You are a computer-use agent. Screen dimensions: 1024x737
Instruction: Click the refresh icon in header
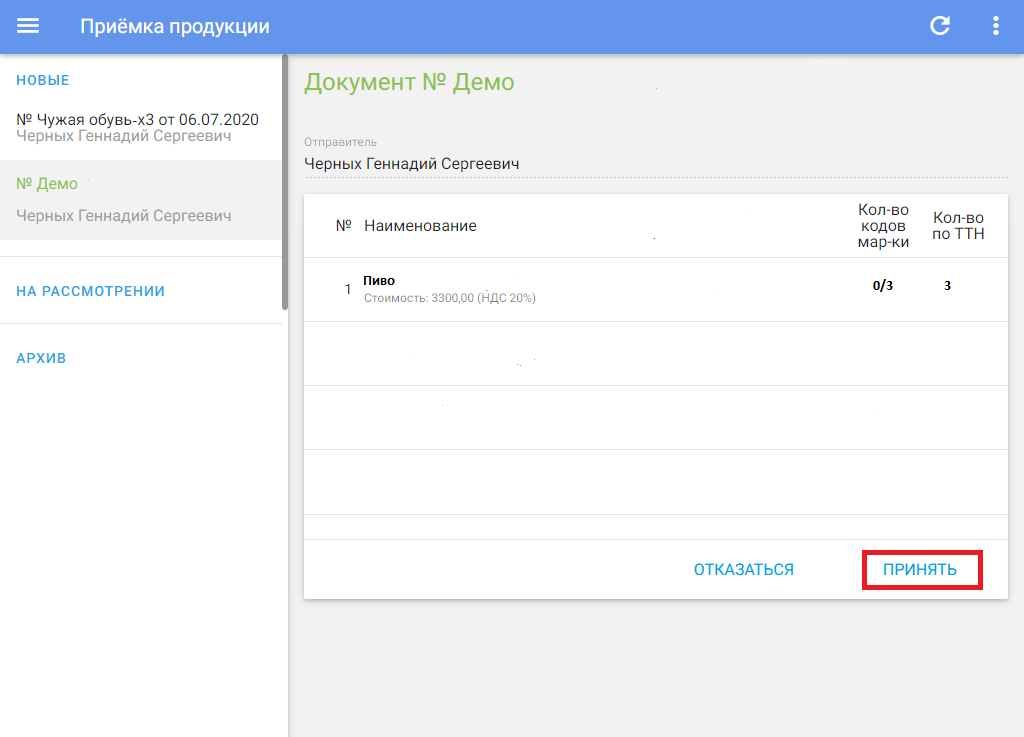tap(940, 27)
